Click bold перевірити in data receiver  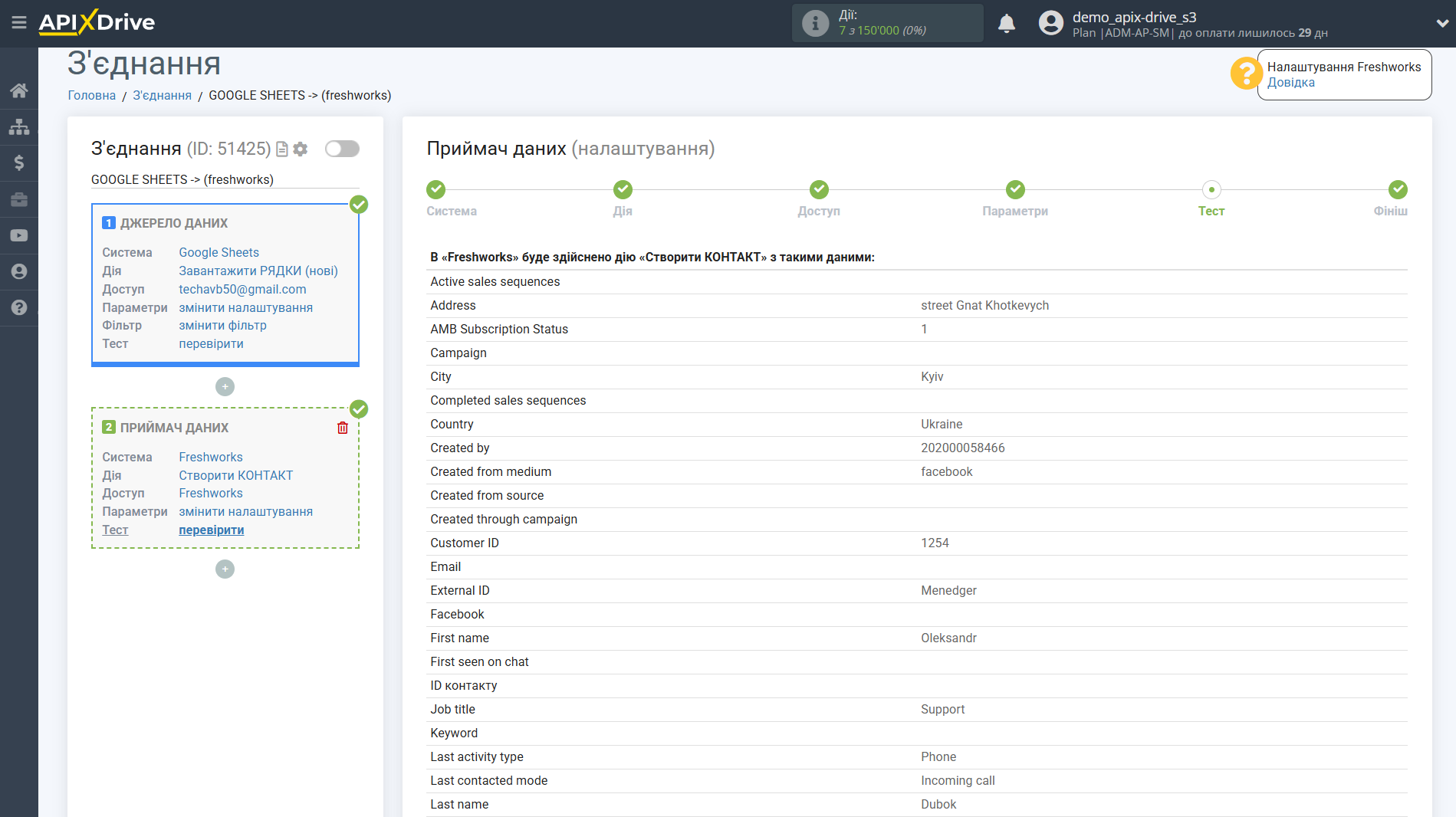click(211, 530)
